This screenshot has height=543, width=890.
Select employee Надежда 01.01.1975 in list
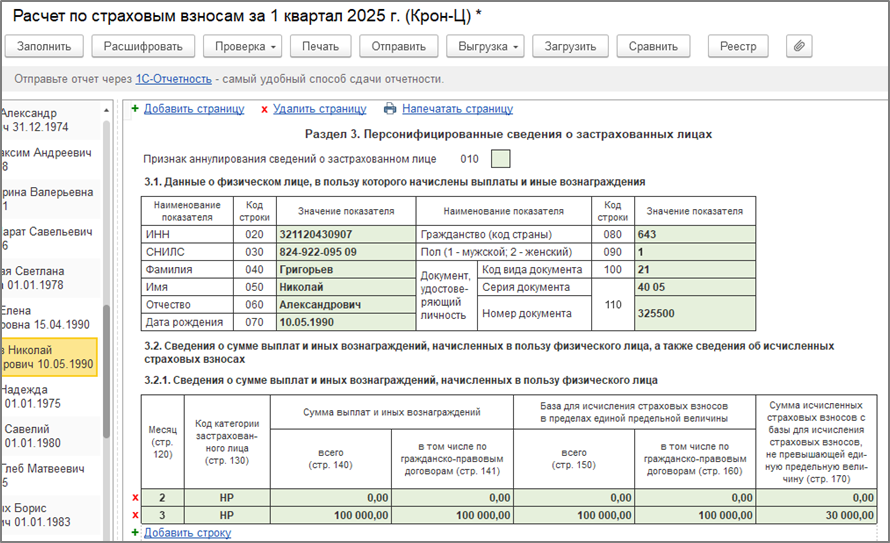pos(50,397)
